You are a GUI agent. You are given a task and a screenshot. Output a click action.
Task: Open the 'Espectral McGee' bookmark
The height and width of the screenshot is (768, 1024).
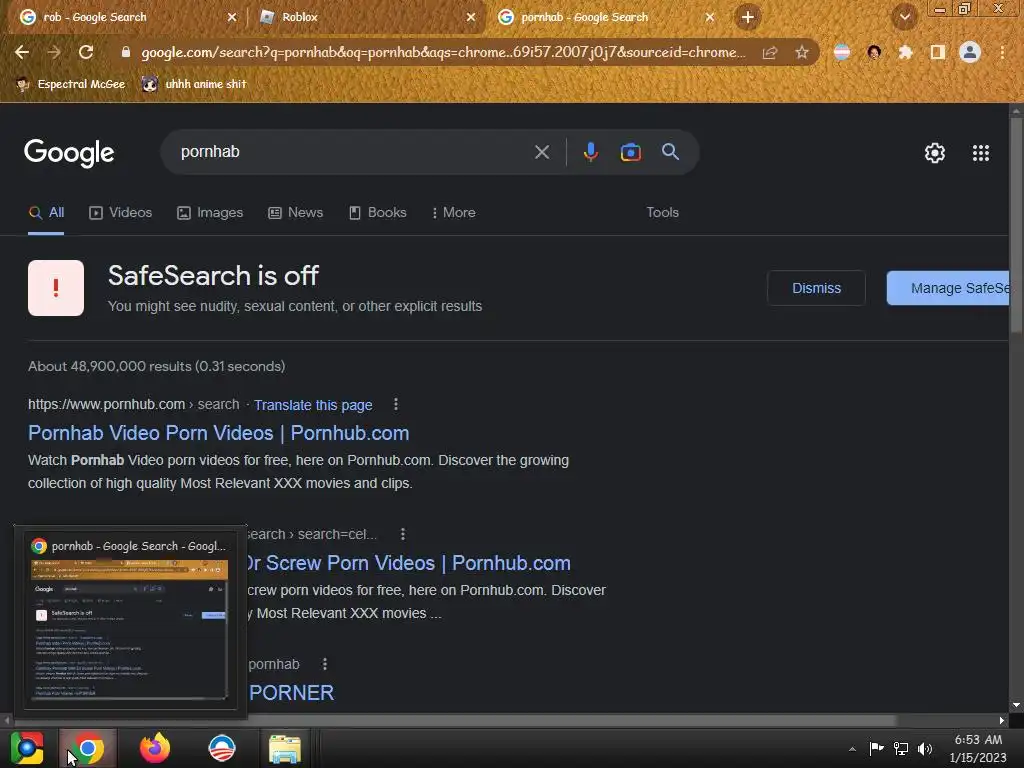70,84
